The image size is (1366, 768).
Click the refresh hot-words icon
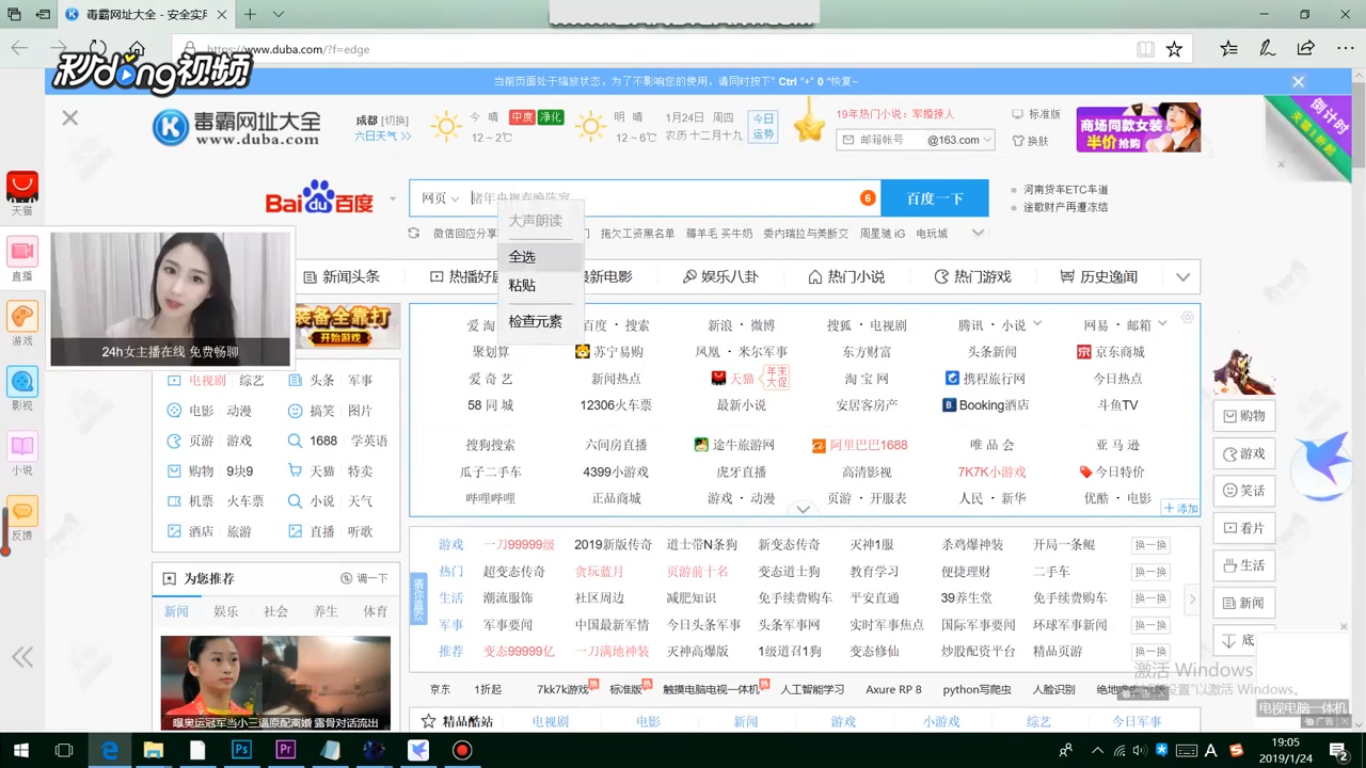click(x=414, y=233)
